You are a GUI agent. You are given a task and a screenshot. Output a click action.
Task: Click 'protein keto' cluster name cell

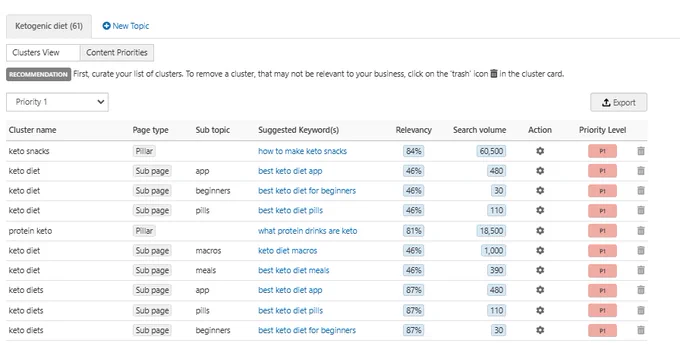(x=30, y=231)
